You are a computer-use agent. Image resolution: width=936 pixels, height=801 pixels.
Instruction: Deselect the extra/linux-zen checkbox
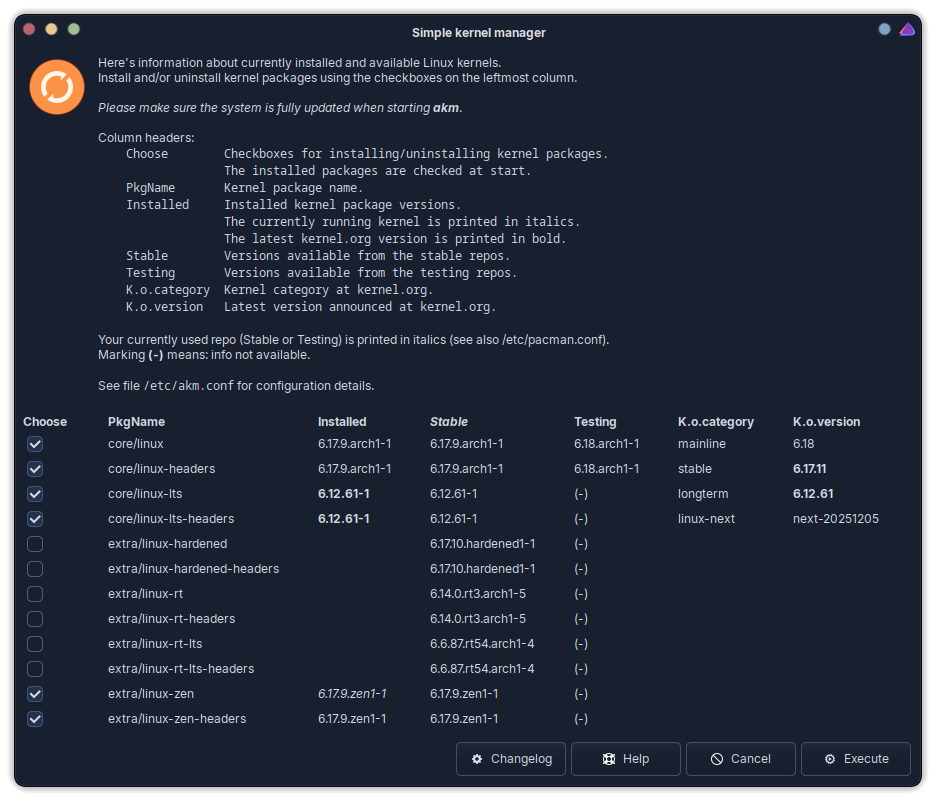35,694
